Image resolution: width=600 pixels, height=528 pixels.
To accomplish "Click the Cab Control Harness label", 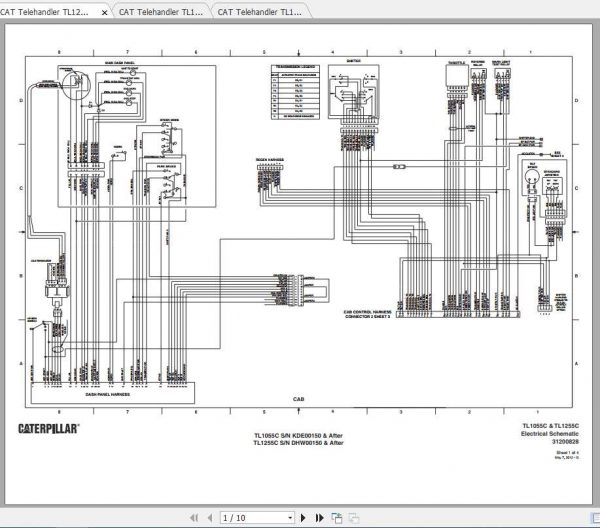I will (369, 311).
